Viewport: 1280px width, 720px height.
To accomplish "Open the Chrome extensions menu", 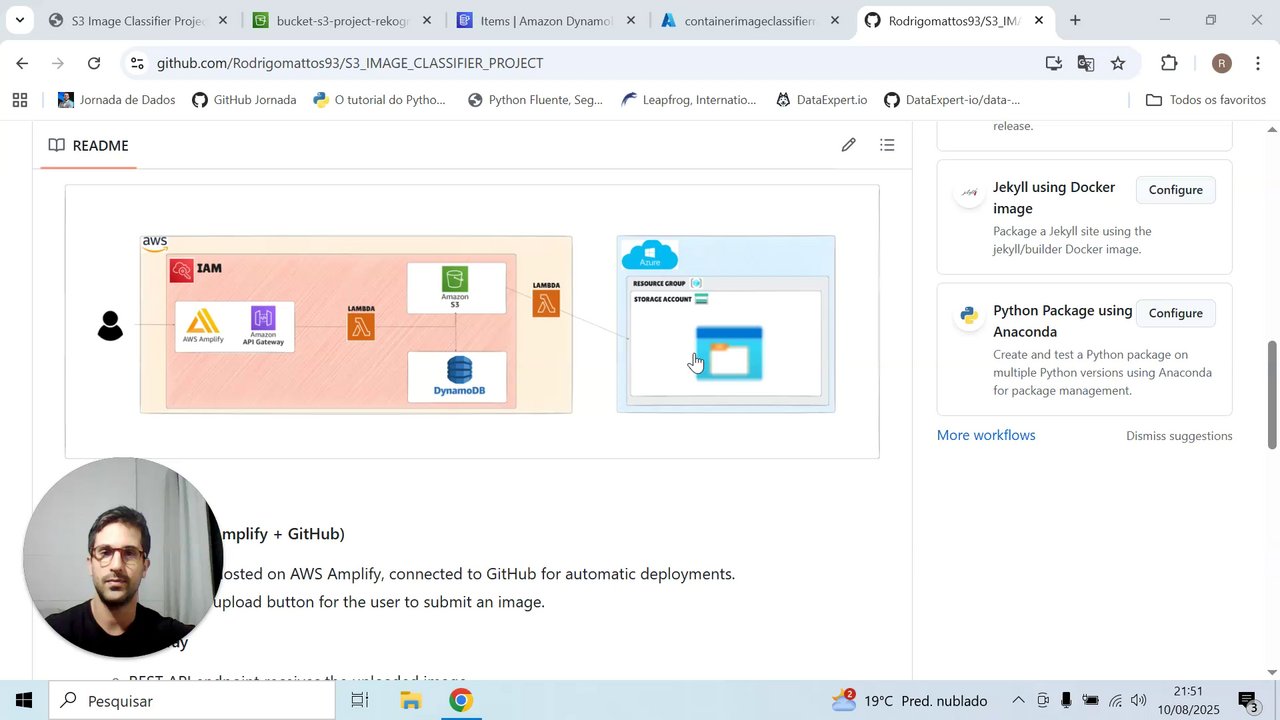I will click(1169, 63).
